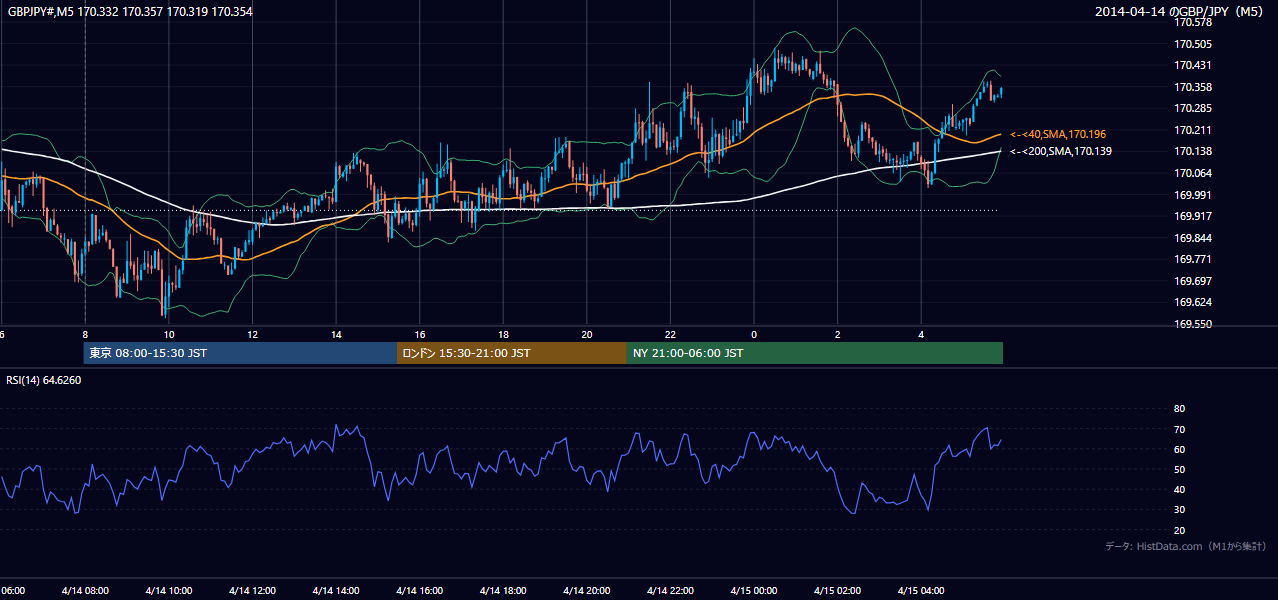Image resolution: width=1278 pixels, height=600 pixels.
Task: Pick the 4/14 20:00 bottom date label
Action: 586,590
